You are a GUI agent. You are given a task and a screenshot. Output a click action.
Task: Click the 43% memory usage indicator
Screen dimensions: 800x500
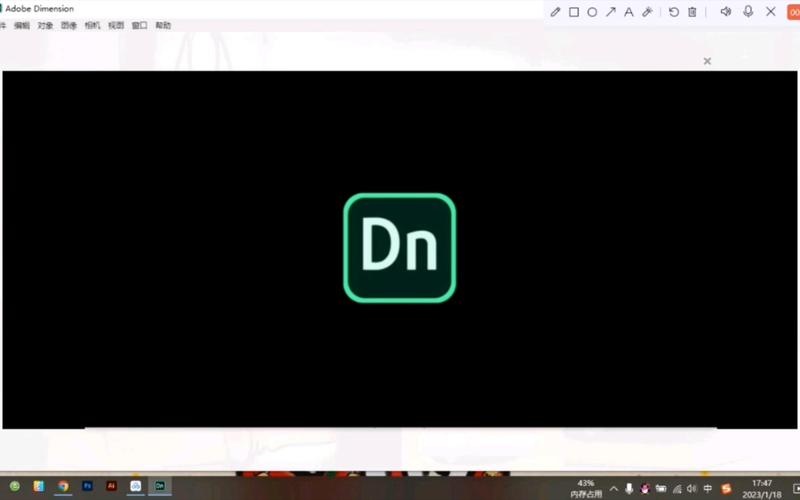[x=586, y=489]
